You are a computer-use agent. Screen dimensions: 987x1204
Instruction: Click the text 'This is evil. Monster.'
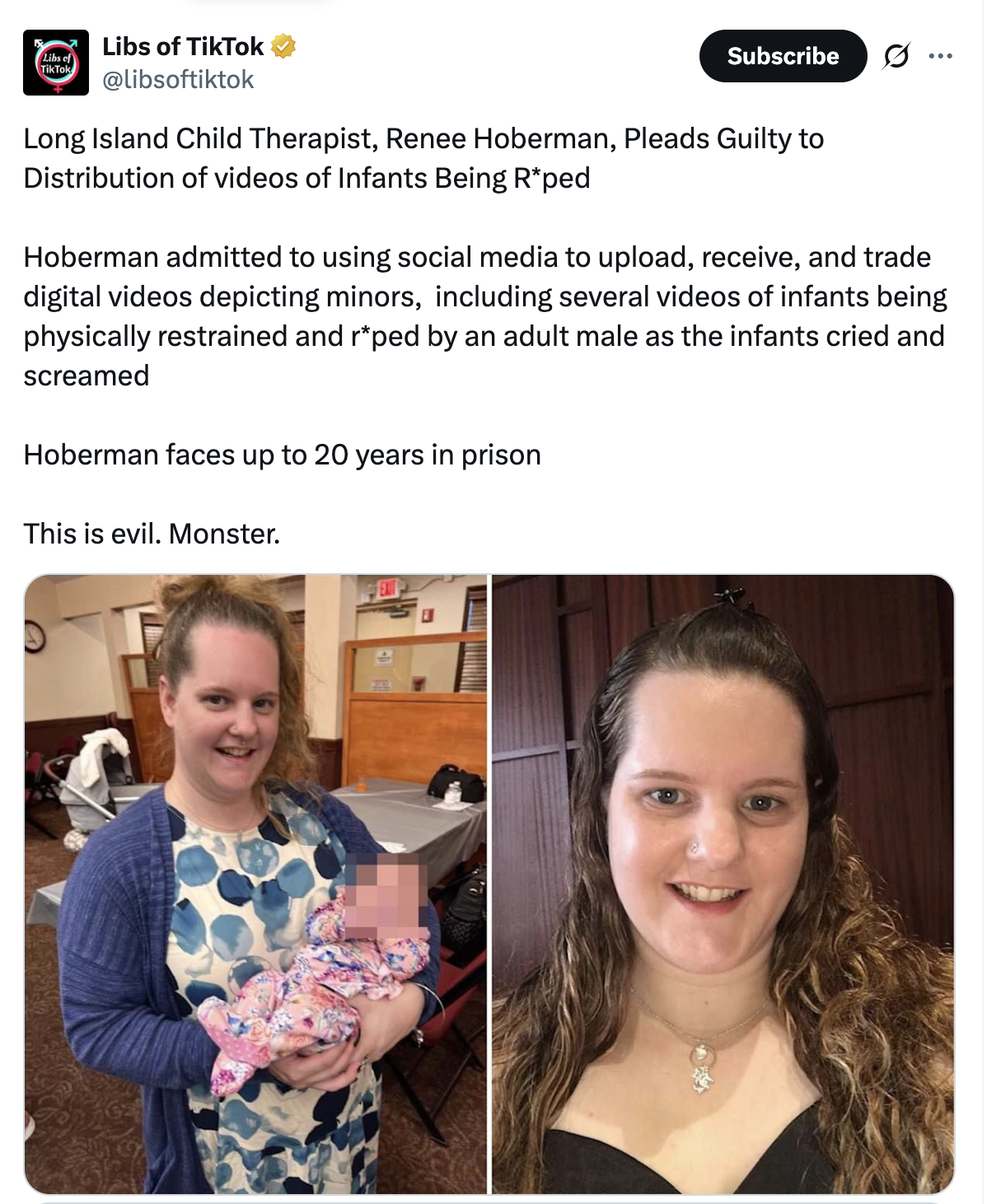pyautogui.click(x=152, y=534)
